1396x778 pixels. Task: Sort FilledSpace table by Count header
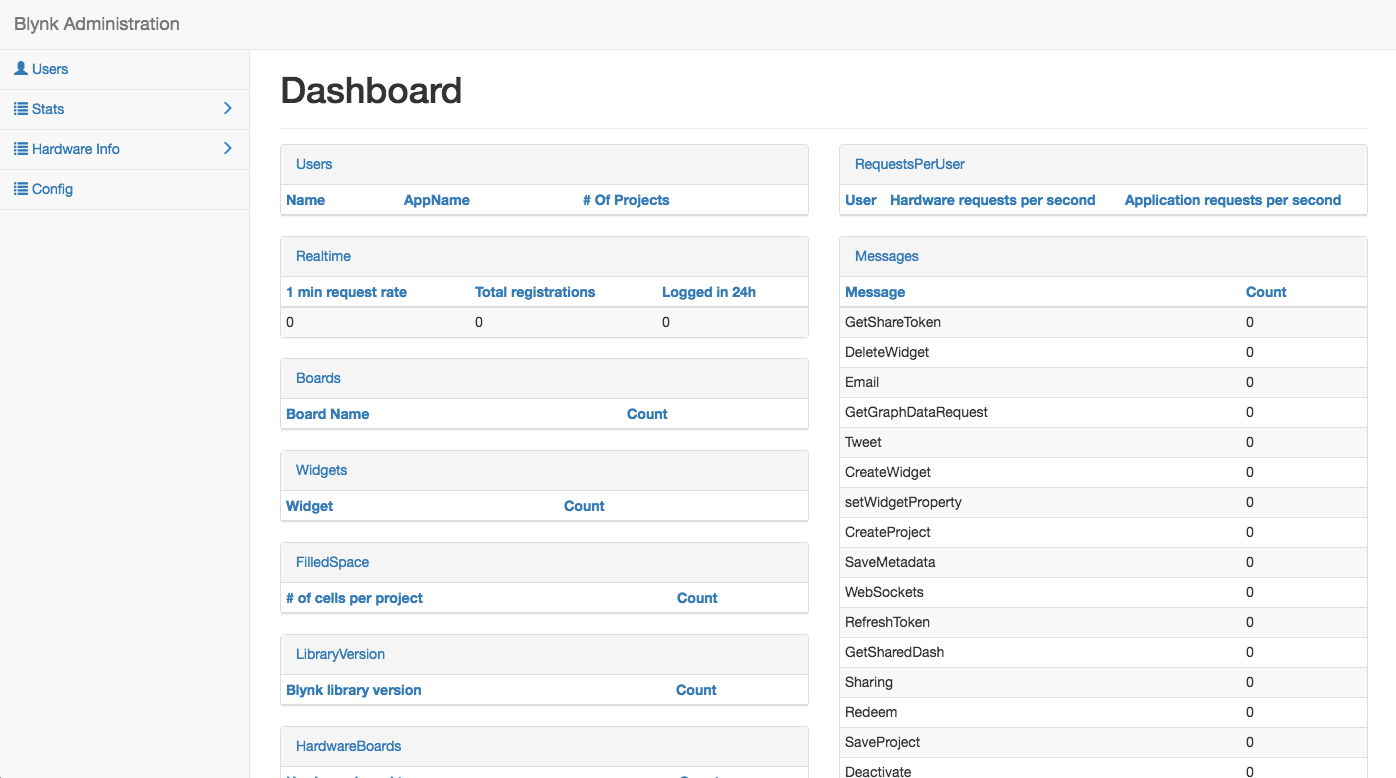tap(697, 598)
